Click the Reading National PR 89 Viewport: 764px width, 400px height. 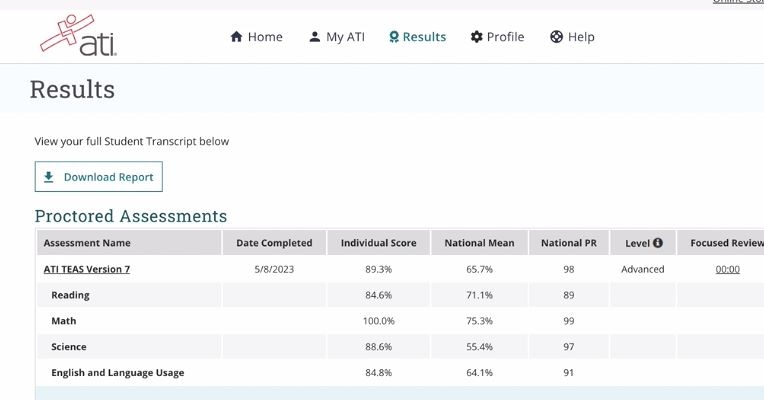569,295
